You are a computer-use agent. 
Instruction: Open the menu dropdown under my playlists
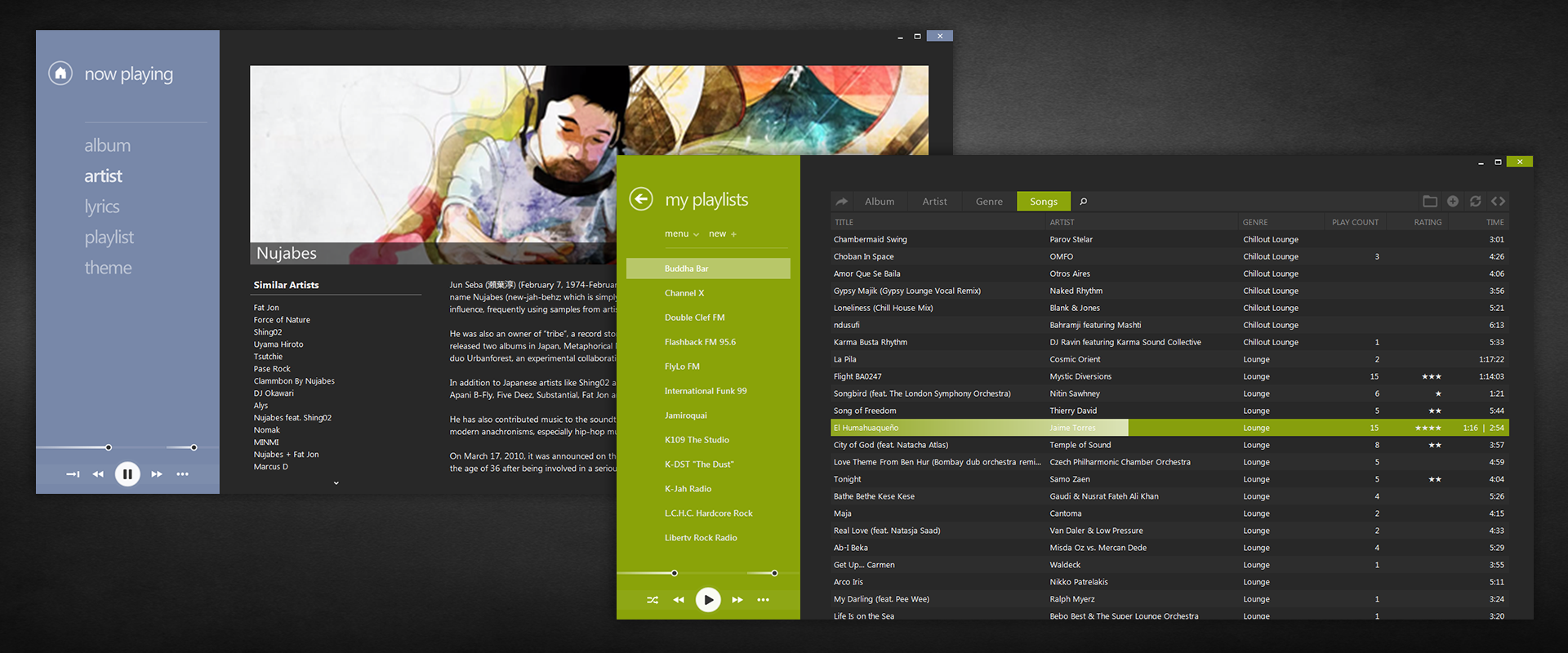tap(682, 234)
